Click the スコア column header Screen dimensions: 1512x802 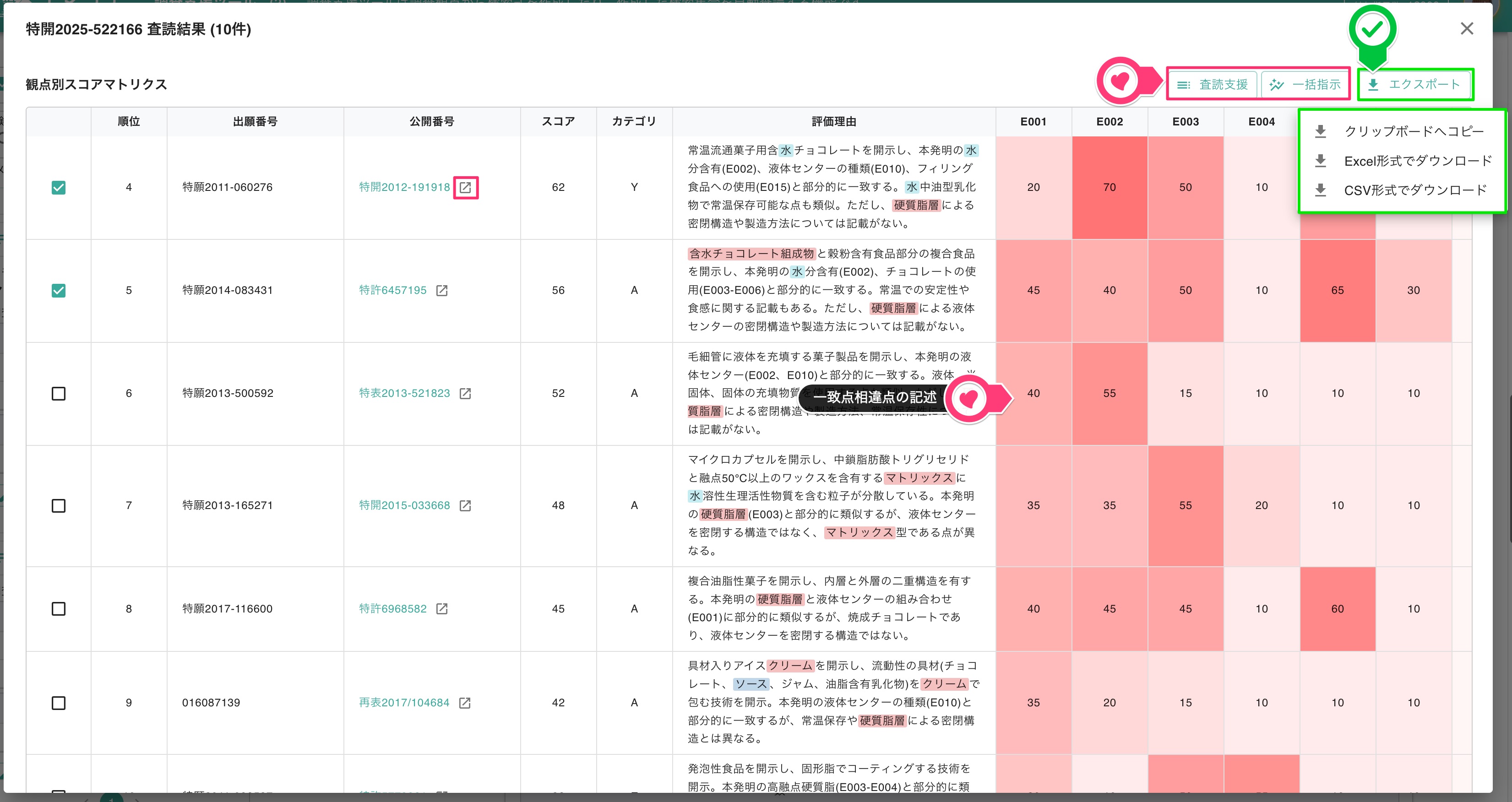pos(558,122)
